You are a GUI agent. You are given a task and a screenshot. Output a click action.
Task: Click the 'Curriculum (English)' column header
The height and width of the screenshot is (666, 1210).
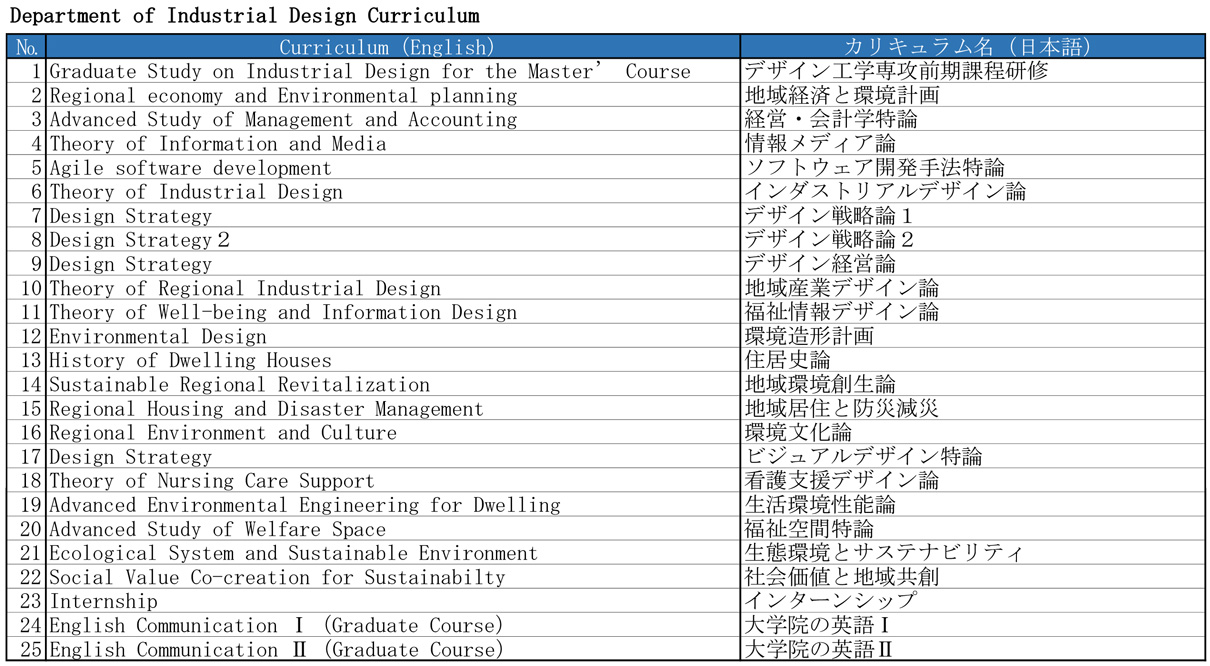[393, 47]
